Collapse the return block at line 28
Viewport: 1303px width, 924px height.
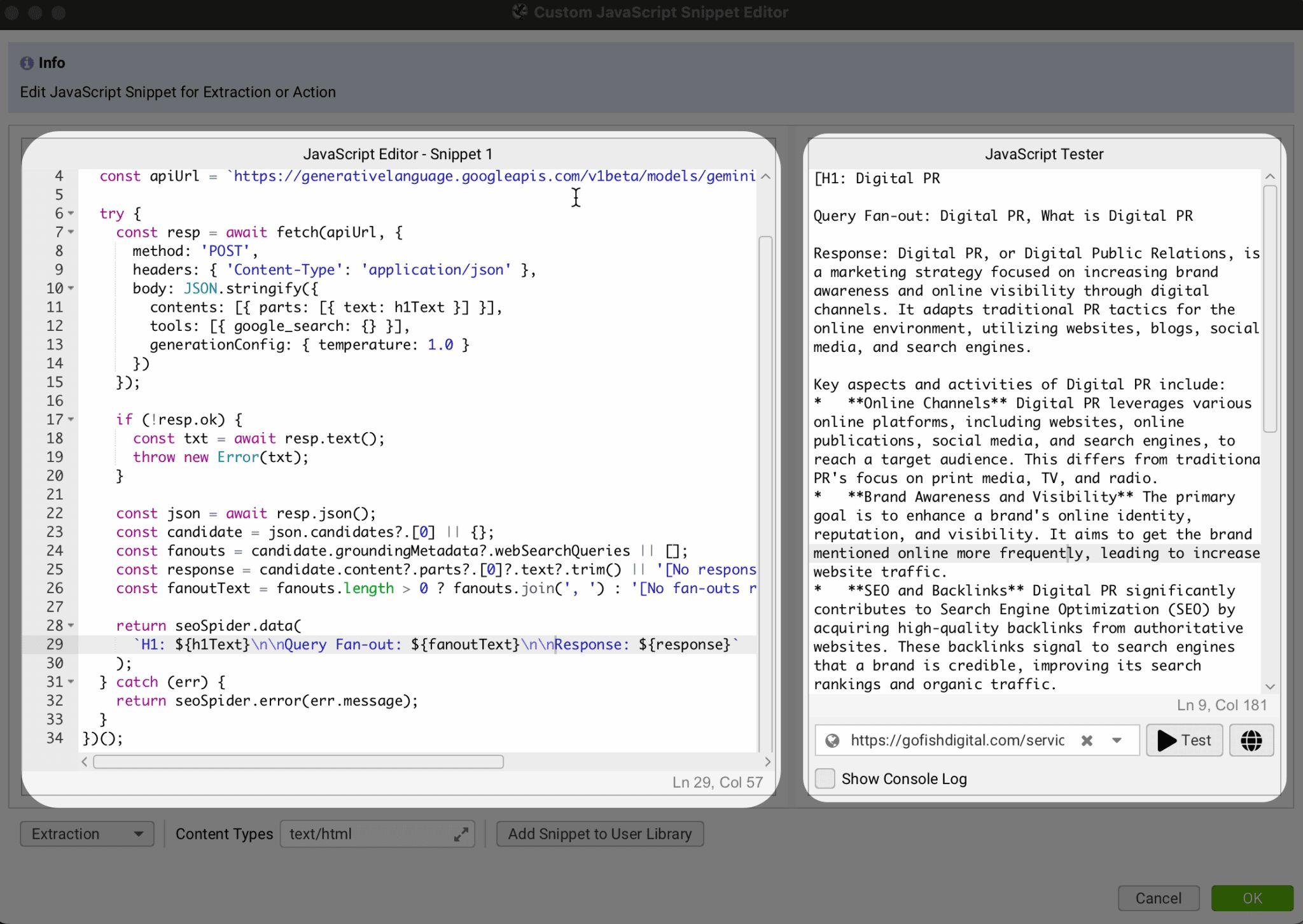tap(70, 626)
